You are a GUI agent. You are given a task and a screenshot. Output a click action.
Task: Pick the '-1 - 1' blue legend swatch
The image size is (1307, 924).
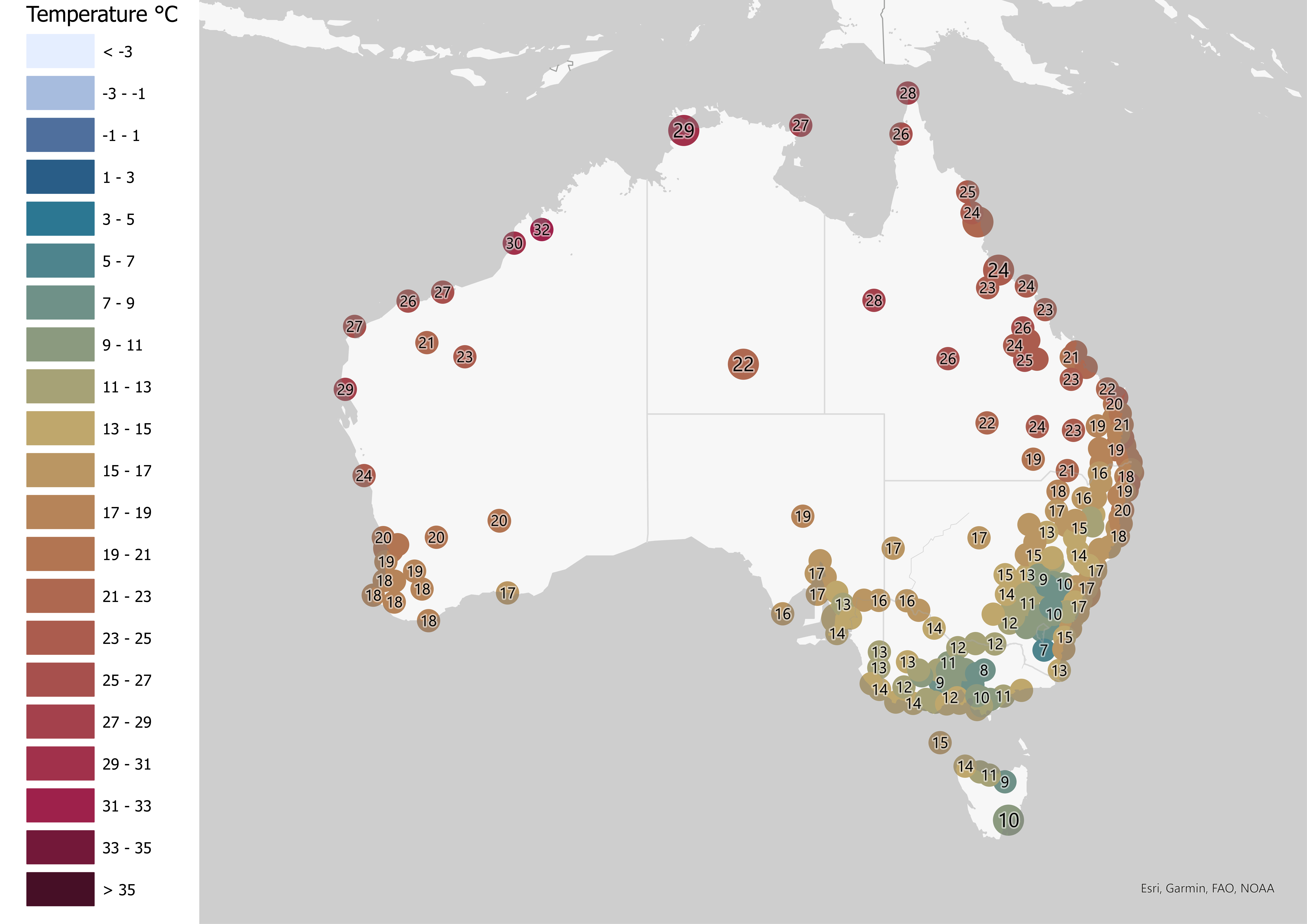pyautogui.click(x=60, y=135)
